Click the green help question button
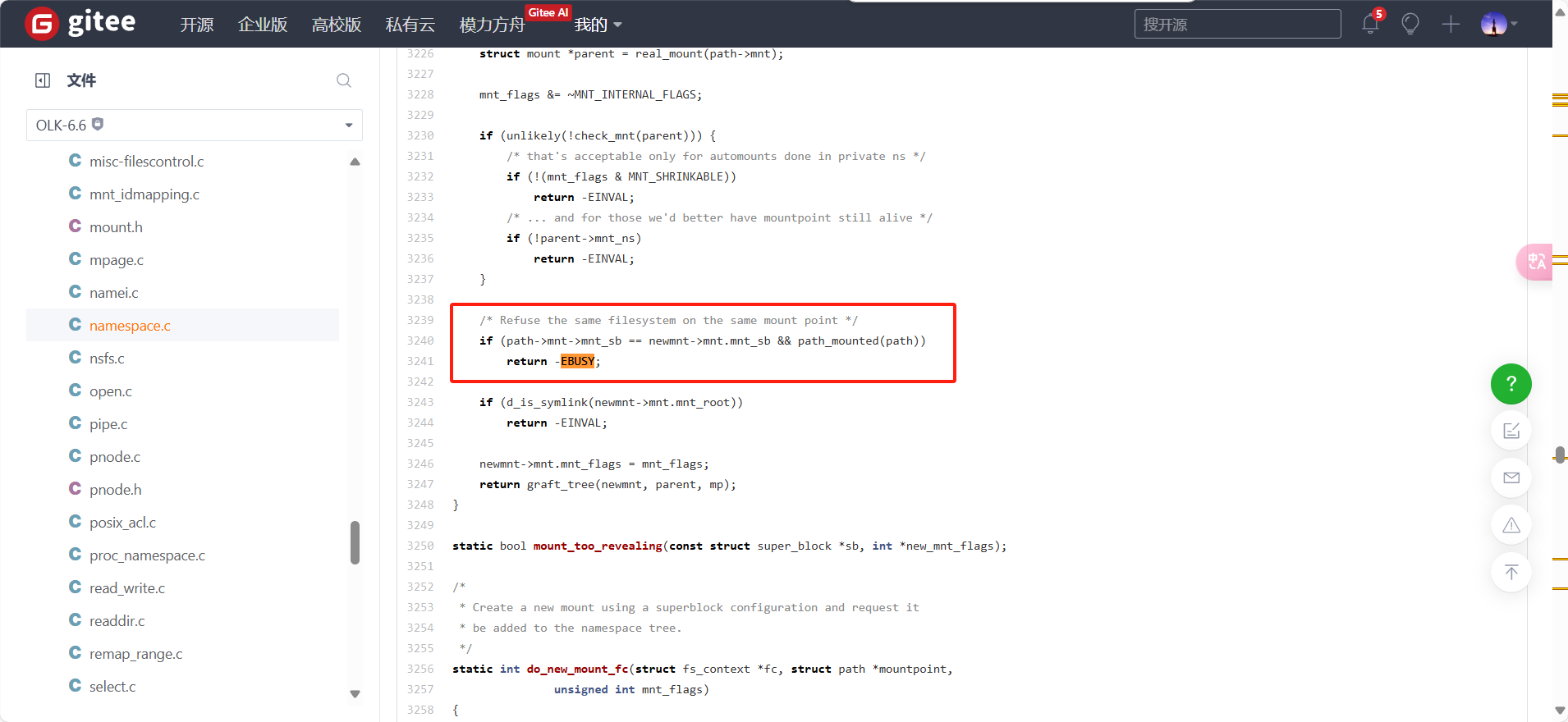Image resolution: width=1568 pixels, height=722 pixels. click(x=1511, y=384)
